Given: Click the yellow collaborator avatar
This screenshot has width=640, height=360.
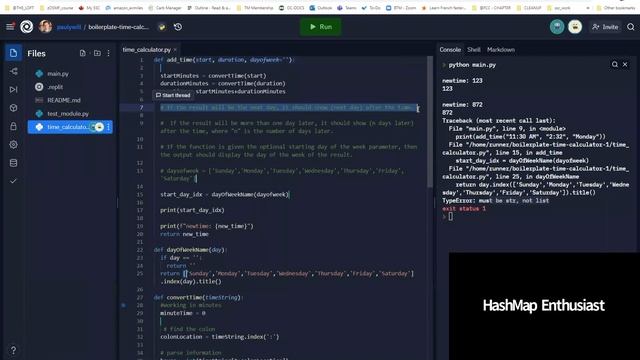Looking at the screenshot, I should 575,27.
